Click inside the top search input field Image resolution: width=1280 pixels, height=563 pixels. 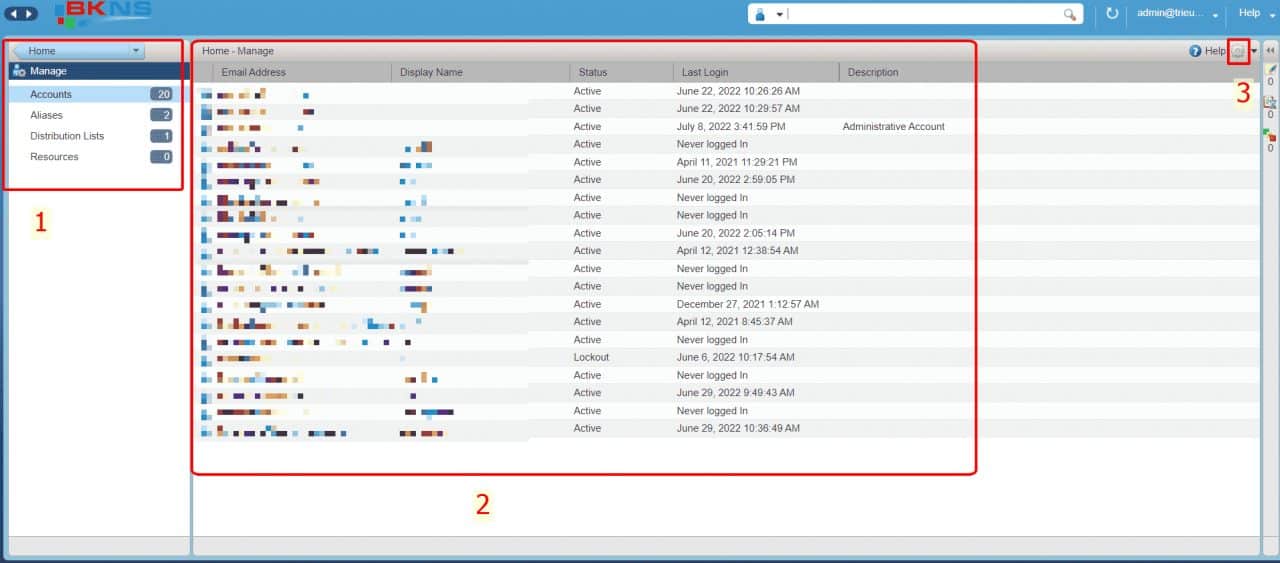point(920,15)
